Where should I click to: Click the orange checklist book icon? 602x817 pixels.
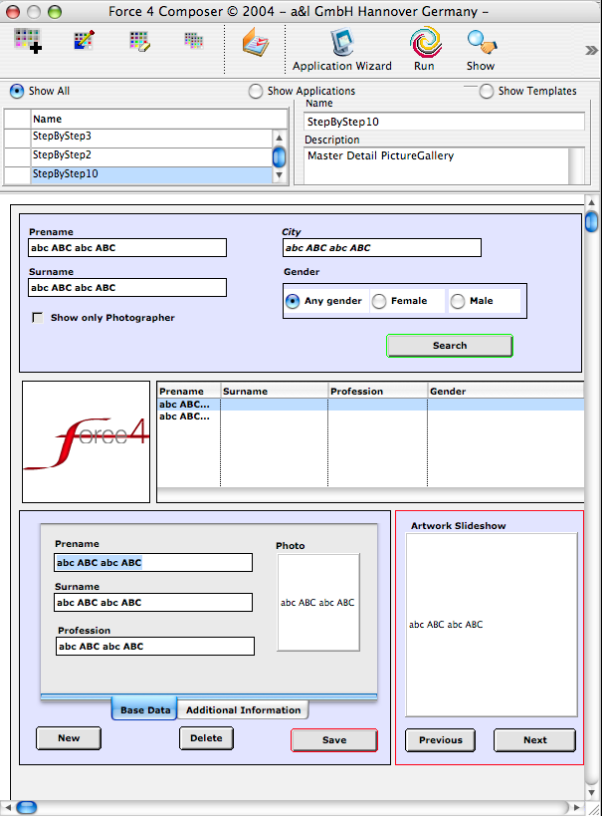[x=256, y=44]
